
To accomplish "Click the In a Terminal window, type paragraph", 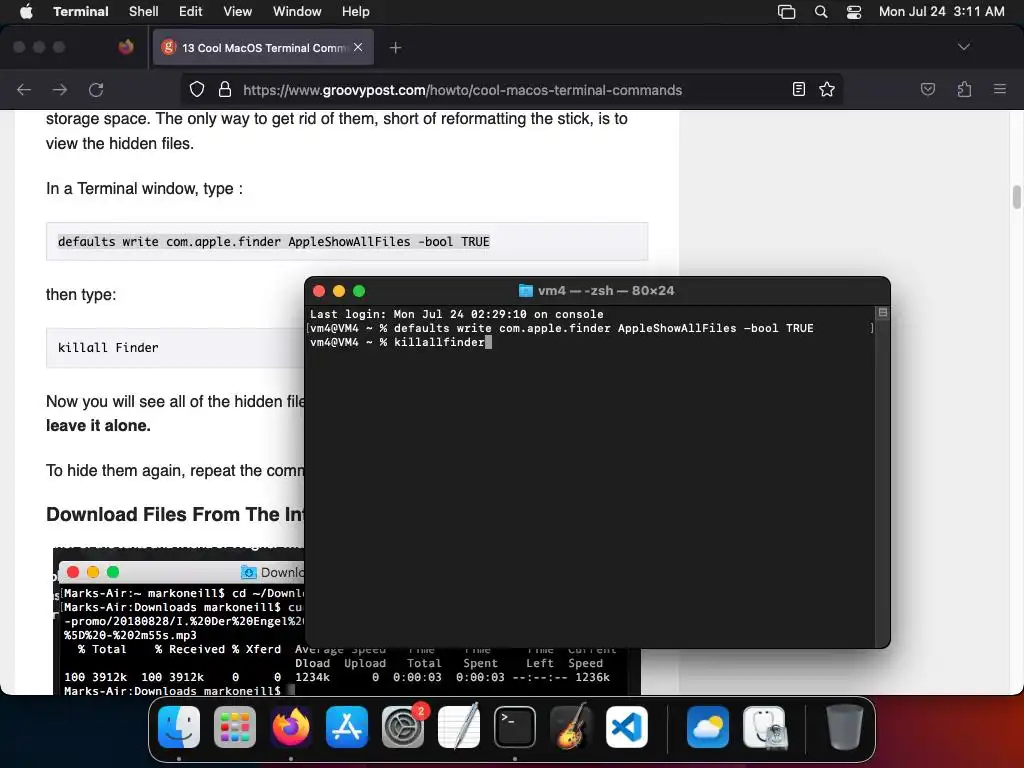I will click(144, 189).
